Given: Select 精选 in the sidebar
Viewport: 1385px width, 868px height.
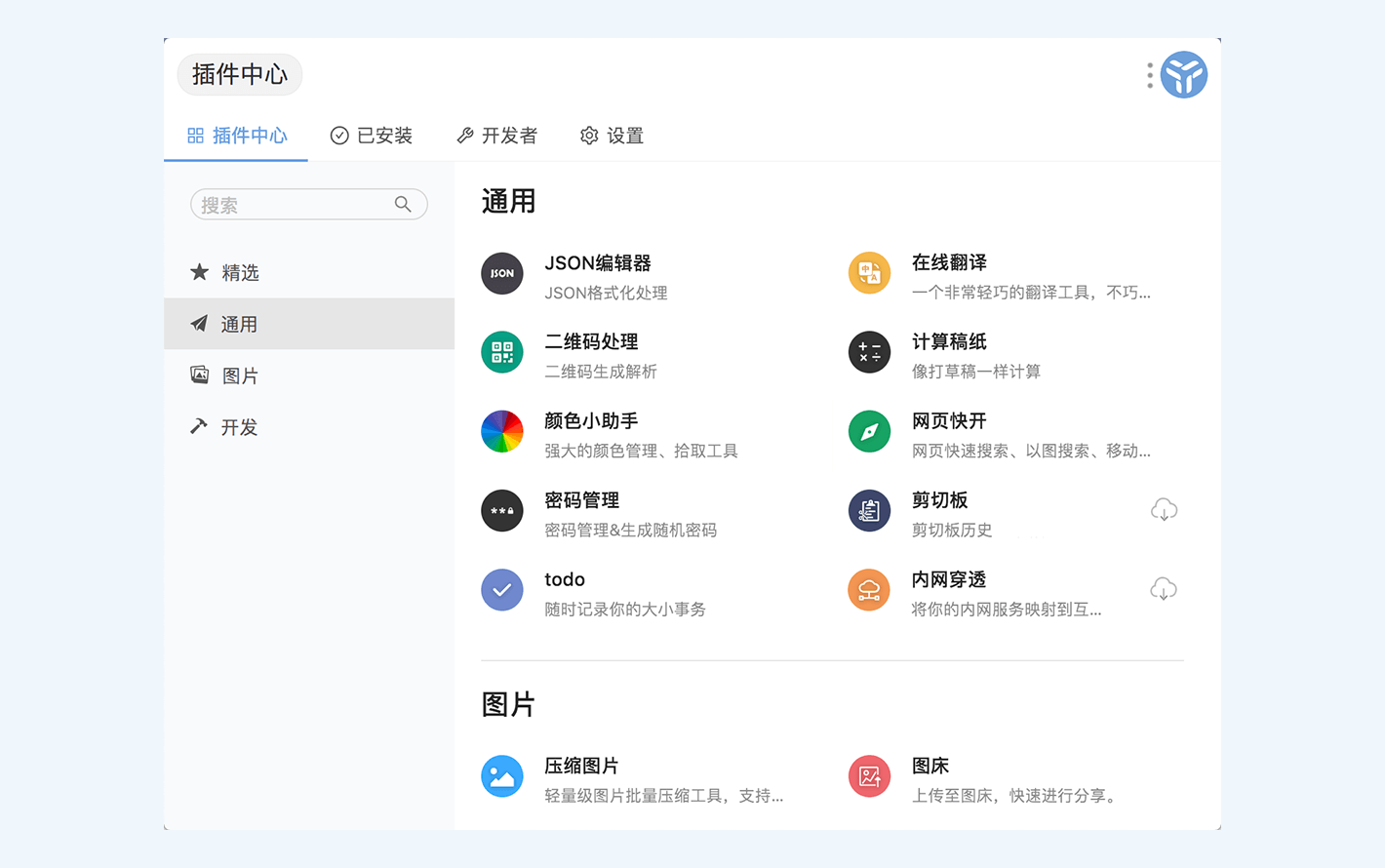Looking at the screenshot, I should pos(240,273).
